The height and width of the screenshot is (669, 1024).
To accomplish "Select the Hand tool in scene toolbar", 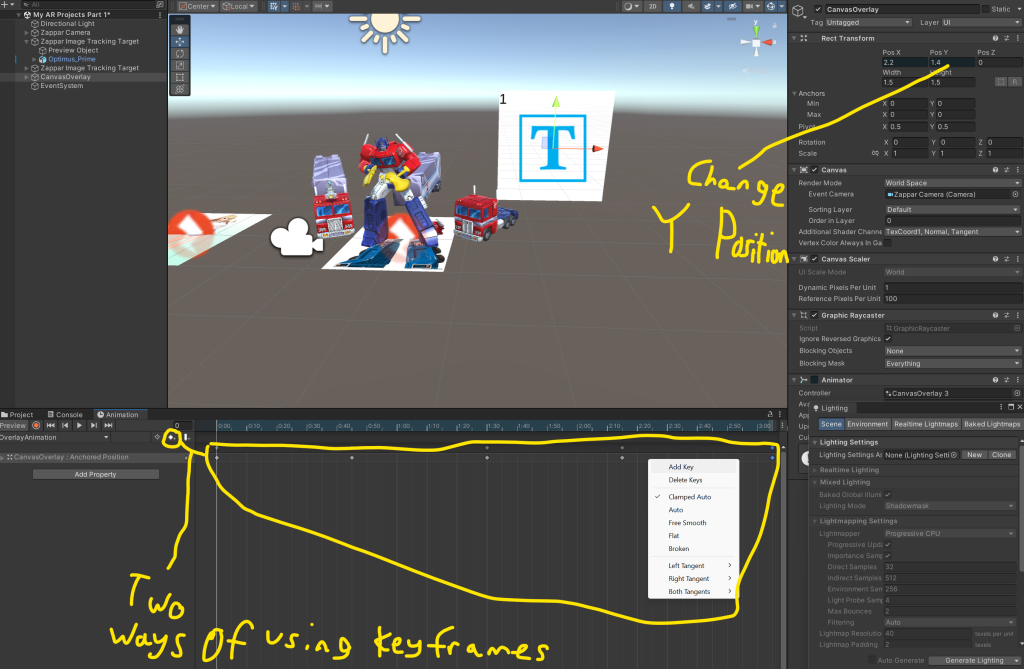I will coord(180,29).
